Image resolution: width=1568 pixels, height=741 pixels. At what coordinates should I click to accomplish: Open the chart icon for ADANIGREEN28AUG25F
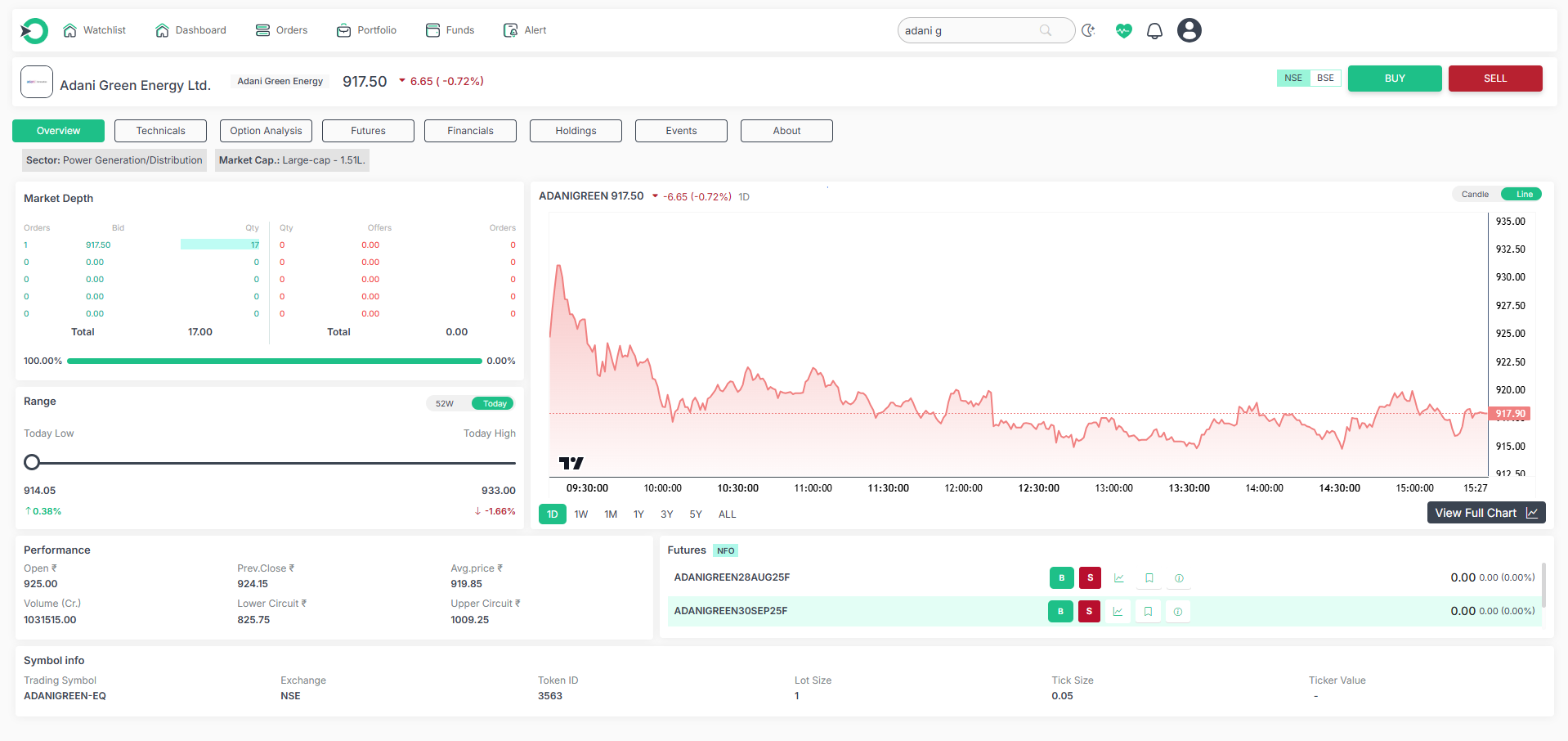[1119, 578]
